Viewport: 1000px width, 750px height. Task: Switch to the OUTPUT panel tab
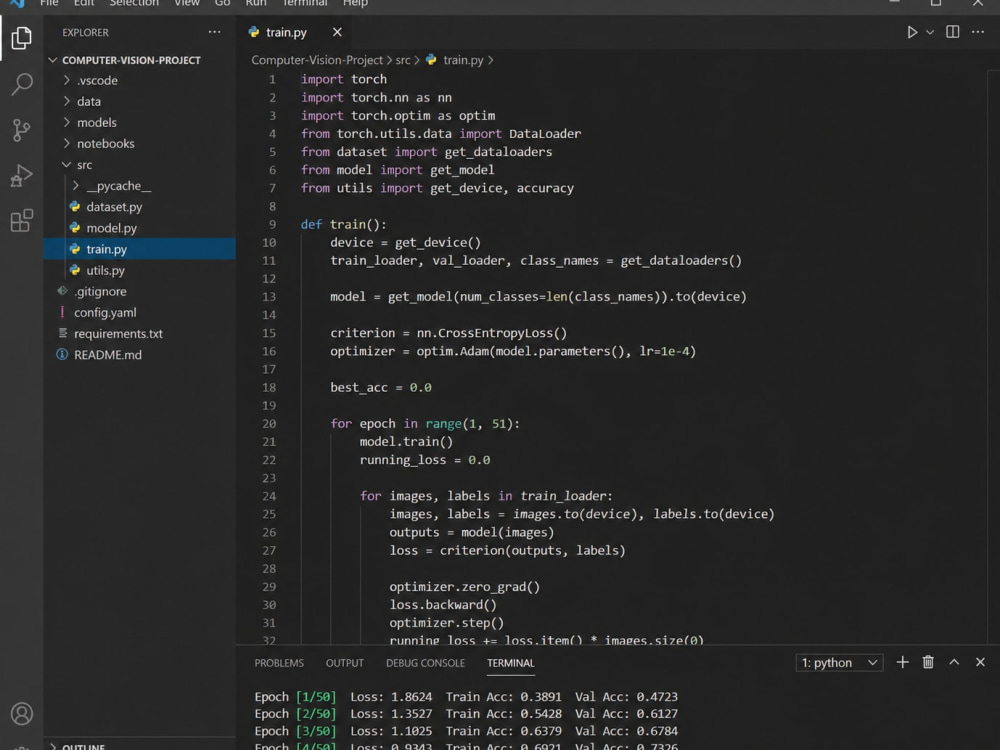click(344, 663)
